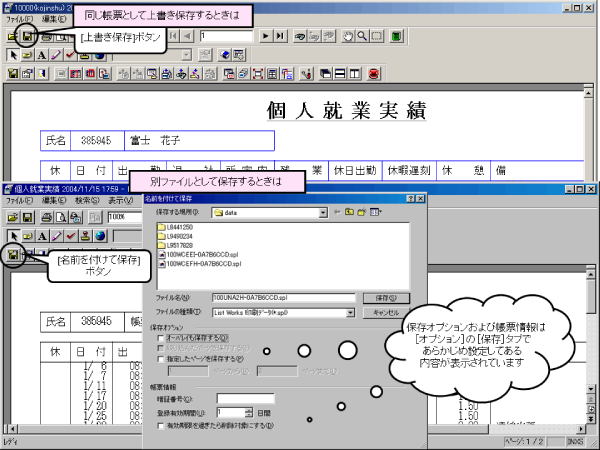Click scroll left arrow in lower window

coord(12,429)
